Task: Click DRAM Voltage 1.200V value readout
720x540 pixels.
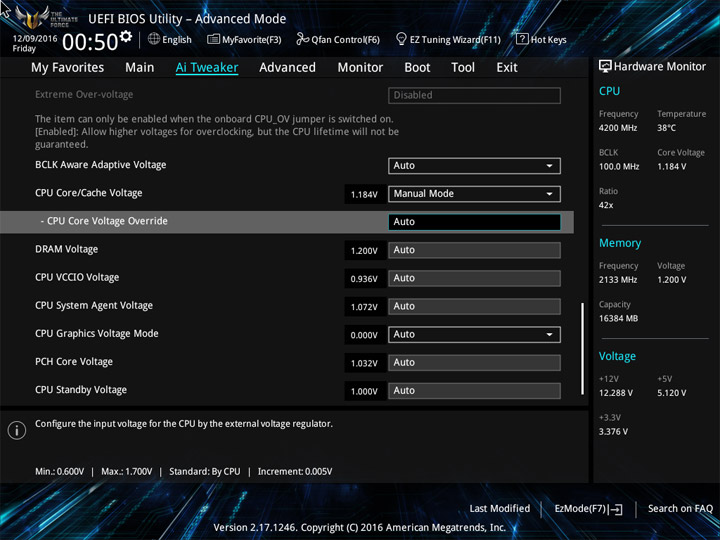Action: pos(364,251)
